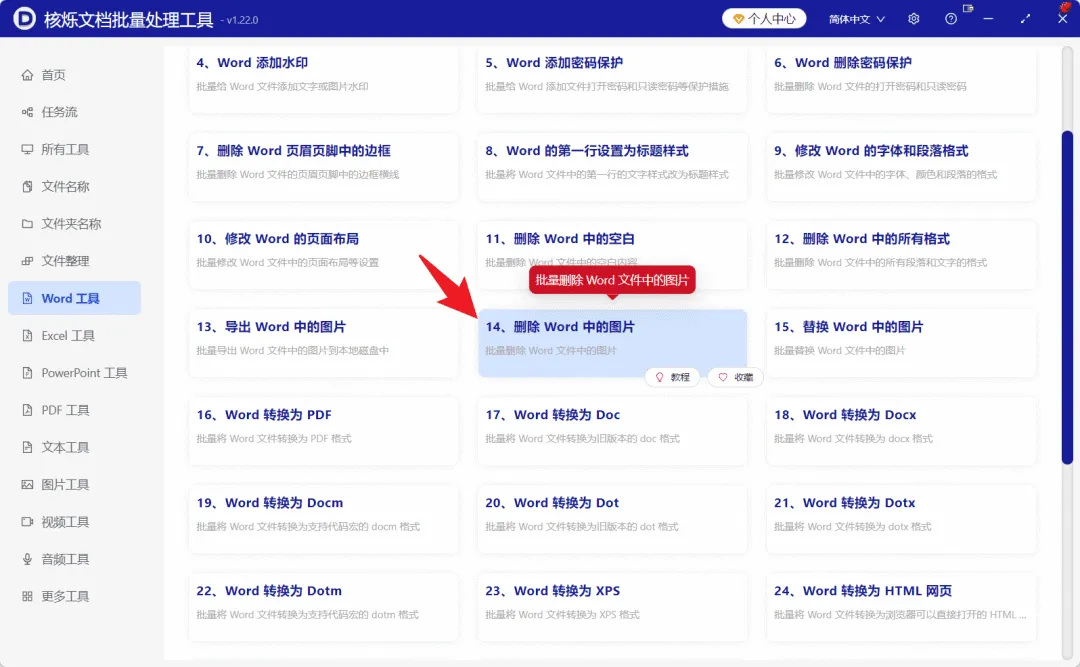The height and width of the screenshot is (667, 1080).
Task: Open 16、Word 转换为 PDF
Action: pos(324,431)
